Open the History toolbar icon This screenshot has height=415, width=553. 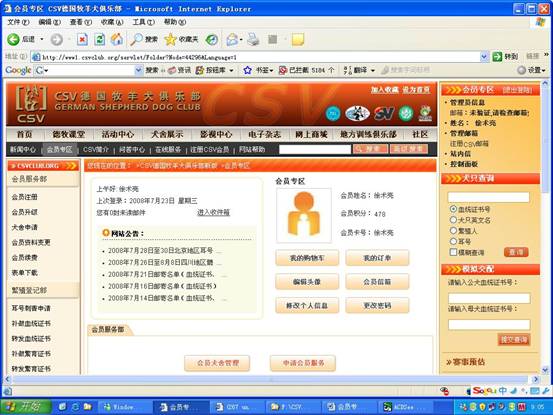[212, 39]
